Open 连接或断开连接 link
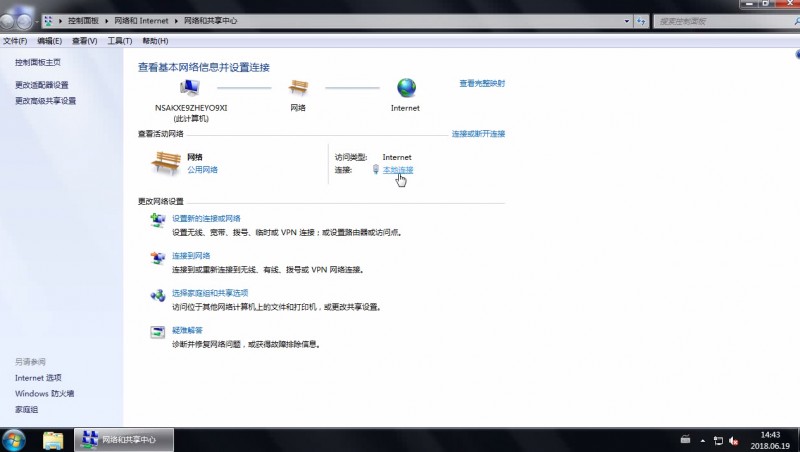800x452 pixels. pos(478,134)
